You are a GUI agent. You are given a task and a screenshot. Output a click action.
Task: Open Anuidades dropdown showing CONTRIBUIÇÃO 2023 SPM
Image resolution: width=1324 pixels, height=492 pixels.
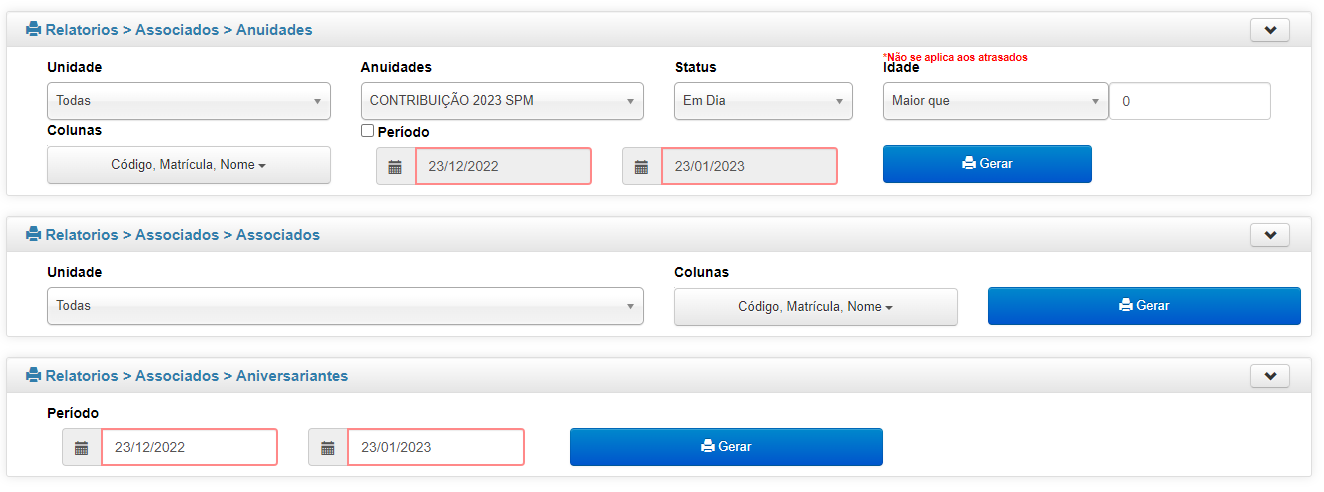(x=502, y=101)
